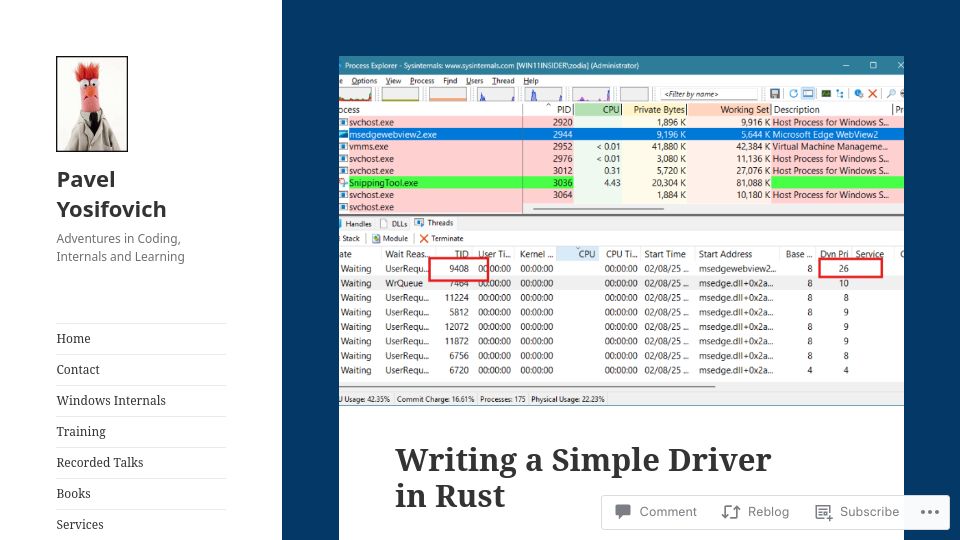The height and width of the screenshot is (540, 960).
Task: Open the Process menu in Process Explorer
Action: (x=422, y=81)
